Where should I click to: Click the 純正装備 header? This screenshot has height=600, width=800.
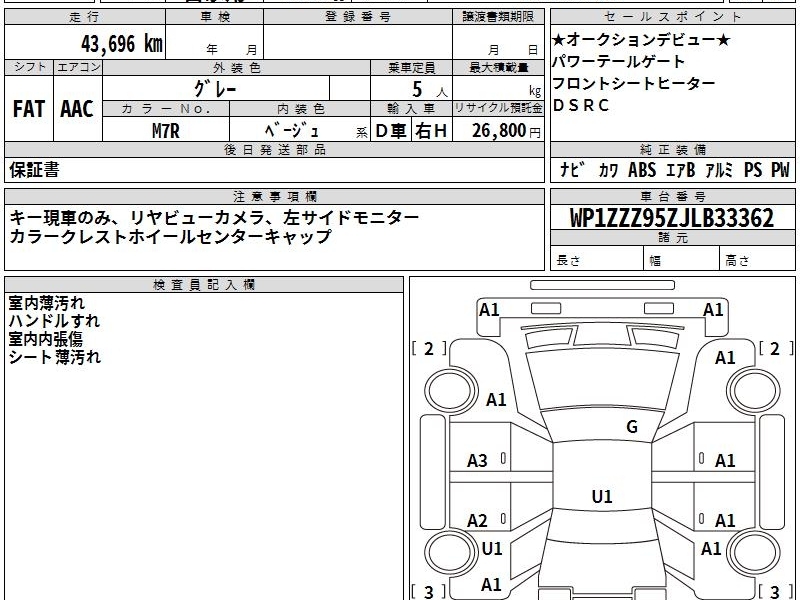pos(672,149)
